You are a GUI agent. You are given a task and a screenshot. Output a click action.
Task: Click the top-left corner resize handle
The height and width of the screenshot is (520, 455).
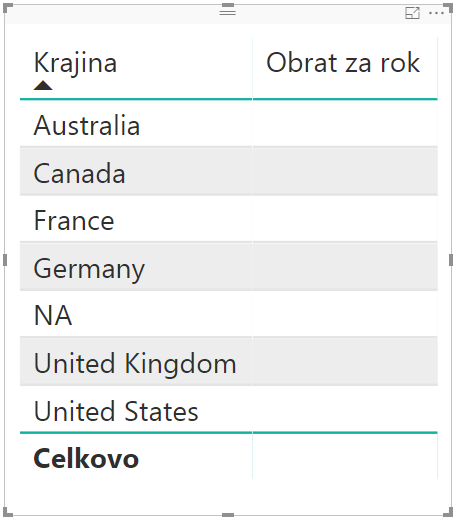8,8
